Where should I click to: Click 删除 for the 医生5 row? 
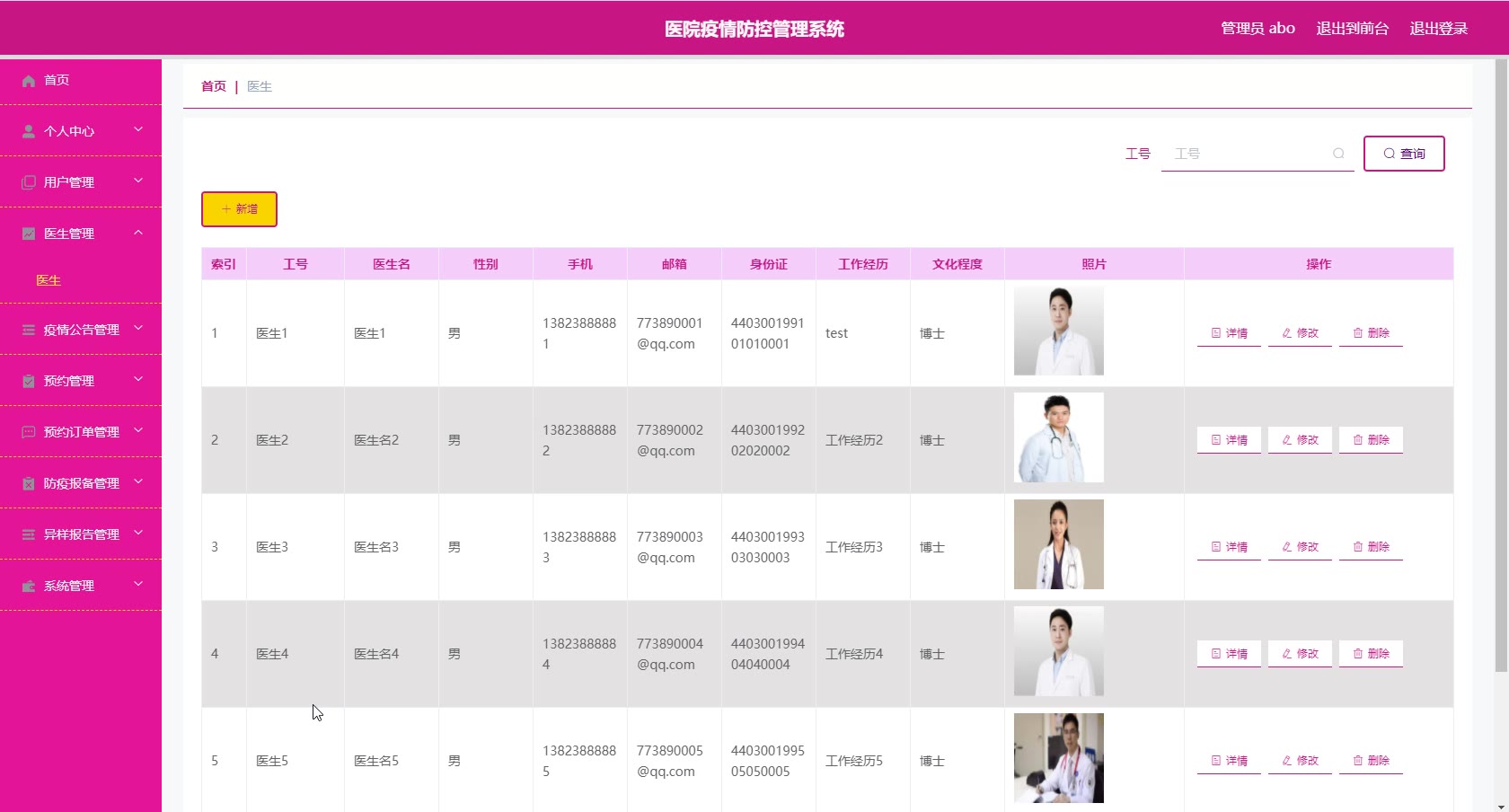tap(1371, 761)
